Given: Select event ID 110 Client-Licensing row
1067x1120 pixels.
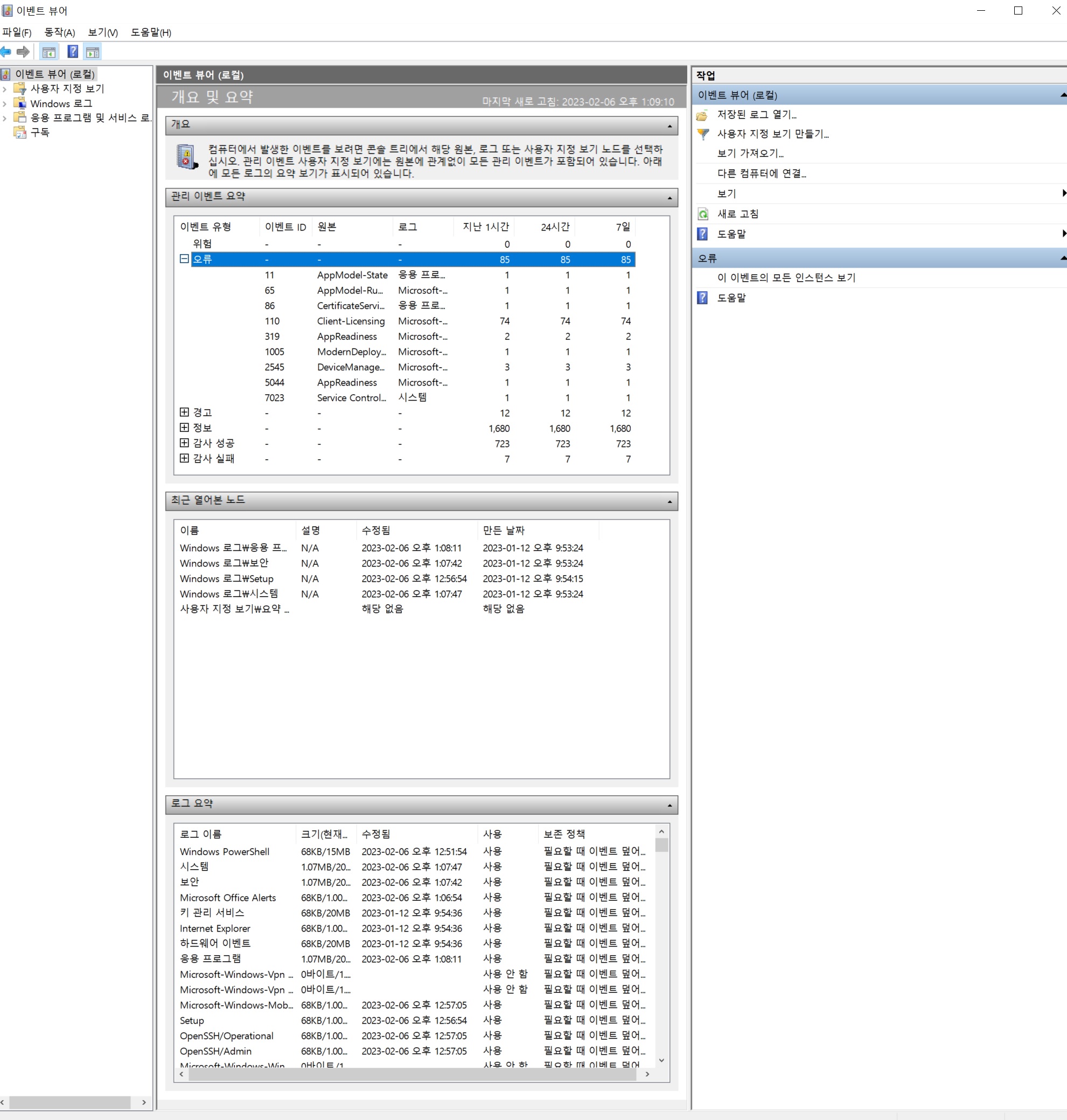Looking at the screenshot, I should pyautogui.click(x=407, y=321).
